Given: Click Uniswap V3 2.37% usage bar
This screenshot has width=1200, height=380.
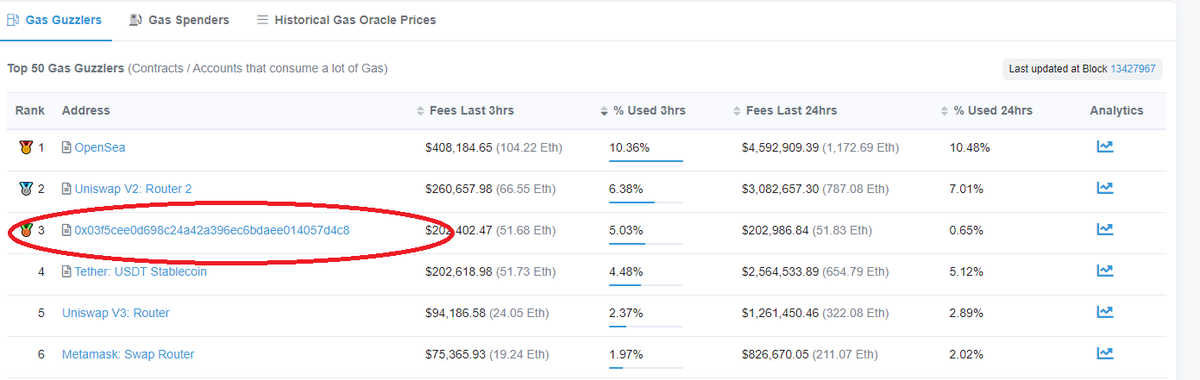Looking at the screenshot, I should click(x=646, y=325).
